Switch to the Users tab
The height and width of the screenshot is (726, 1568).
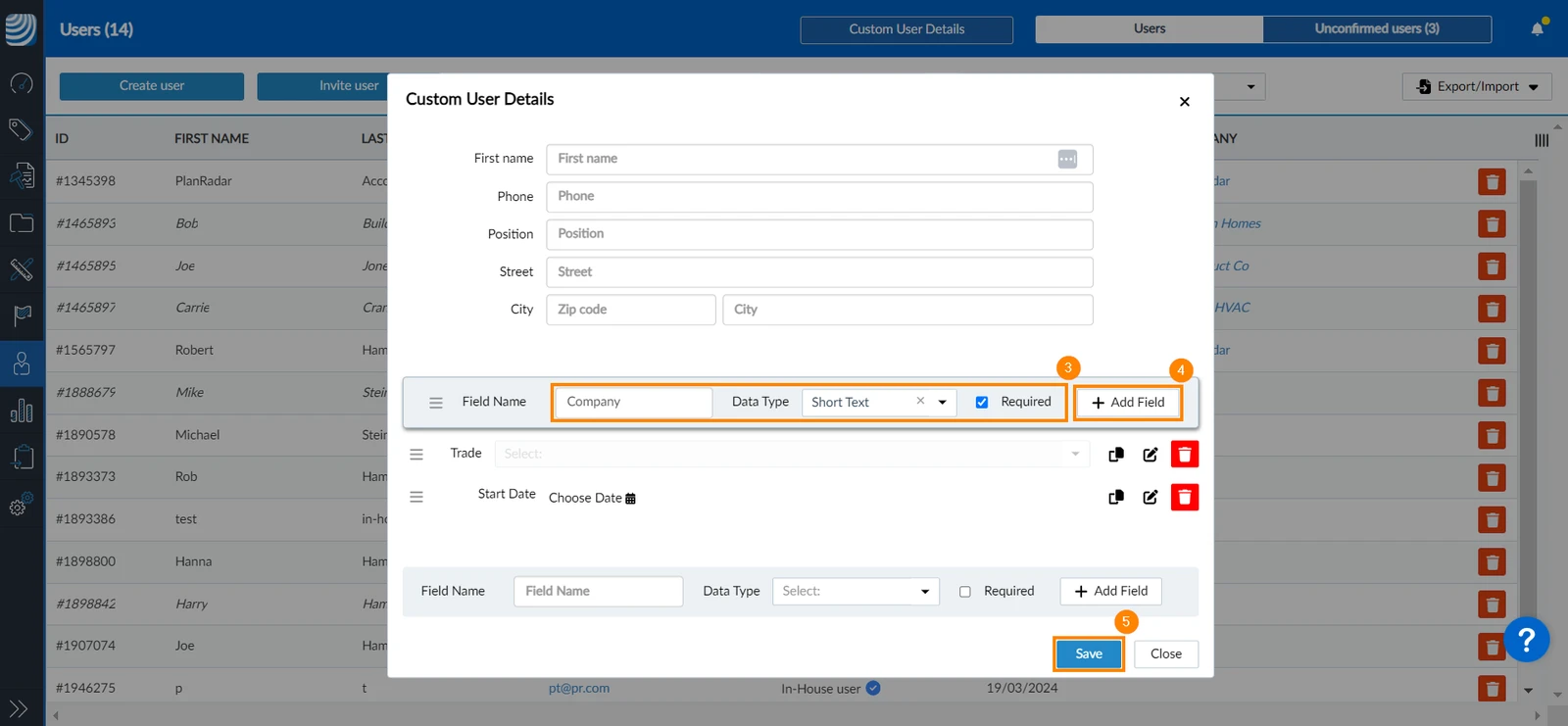click(1149, 28)
